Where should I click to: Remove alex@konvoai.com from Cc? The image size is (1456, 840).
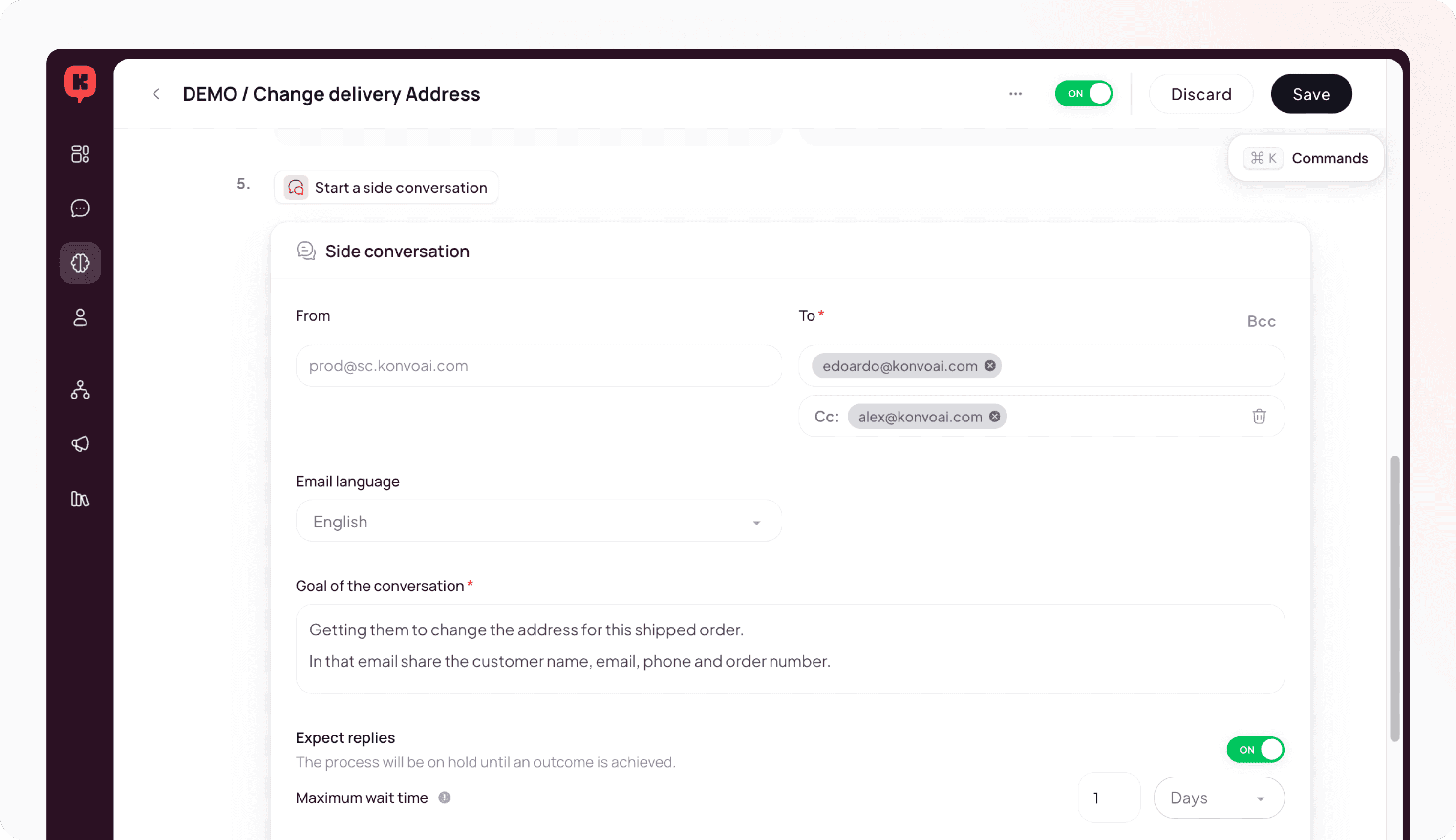994,417
